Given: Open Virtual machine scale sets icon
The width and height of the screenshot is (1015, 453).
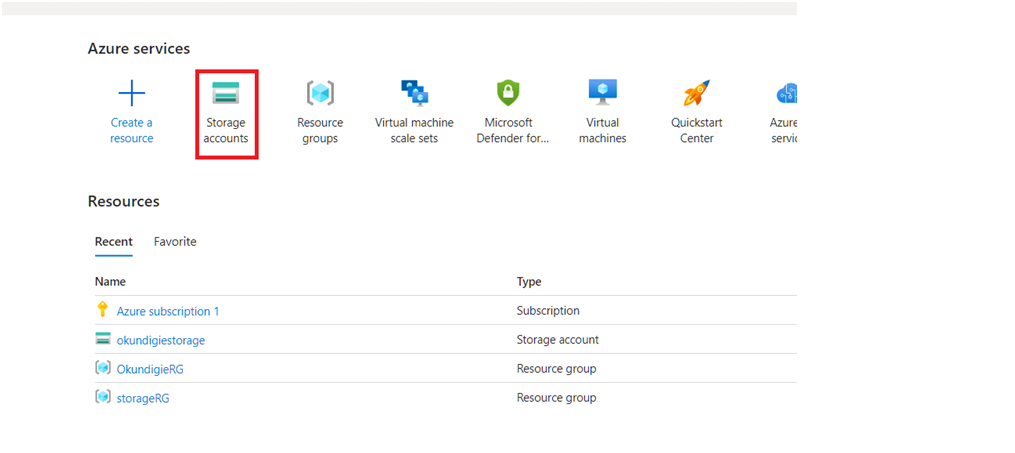Looking at the screenshot, I should [x=414, y=93].
